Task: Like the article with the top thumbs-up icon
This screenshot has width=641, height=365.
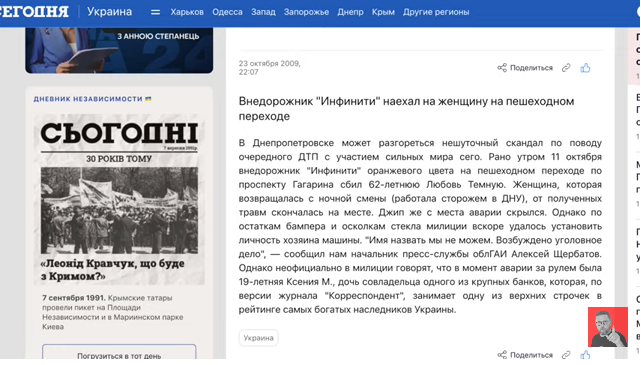Action: tap(585, 68)
